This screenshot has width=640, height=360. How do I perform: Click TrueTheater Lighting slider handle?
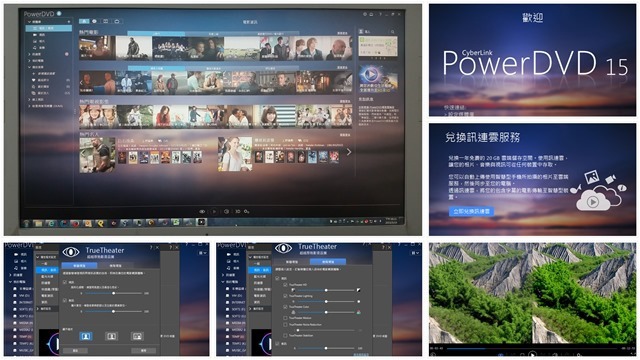point(326,301)
